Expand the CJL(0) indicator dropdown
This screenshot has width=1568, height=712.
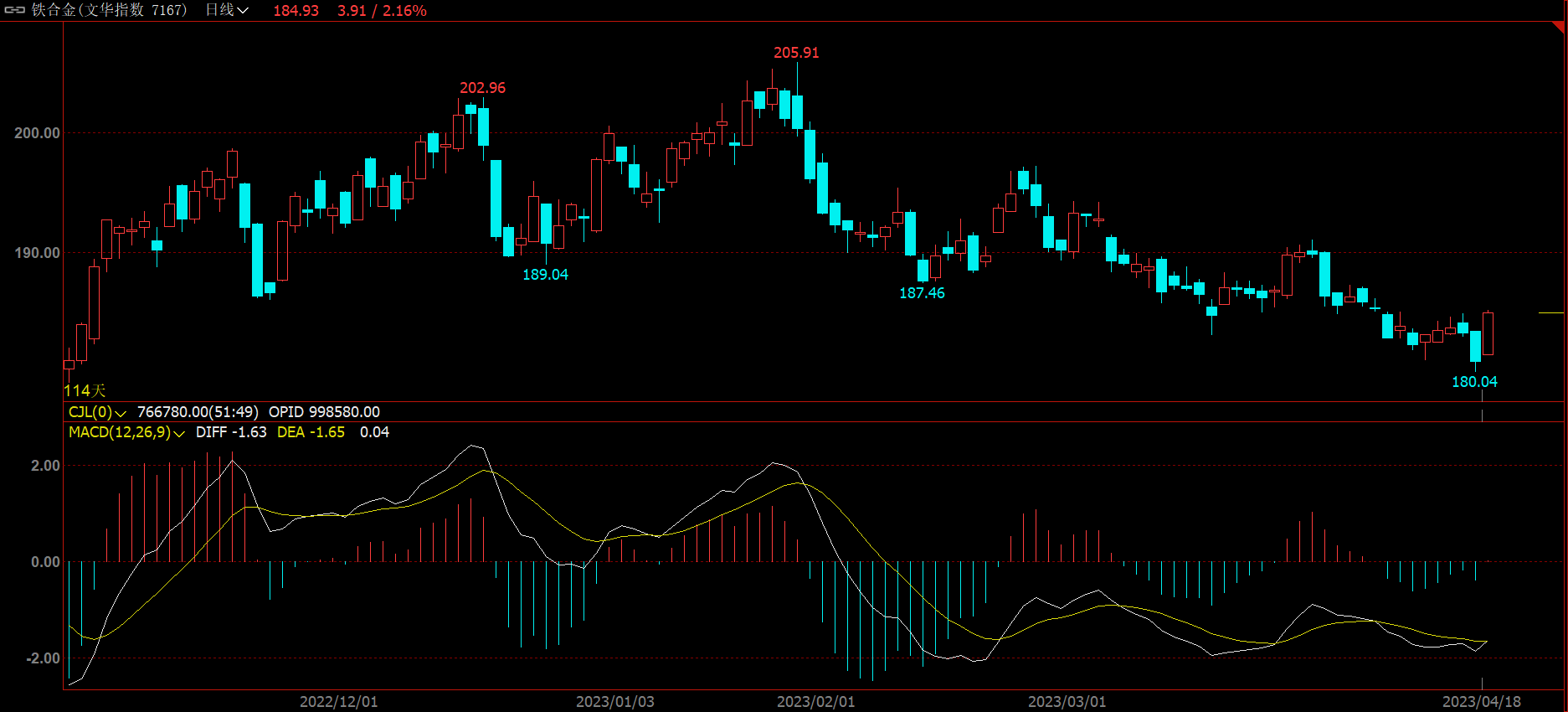(97, 412)
